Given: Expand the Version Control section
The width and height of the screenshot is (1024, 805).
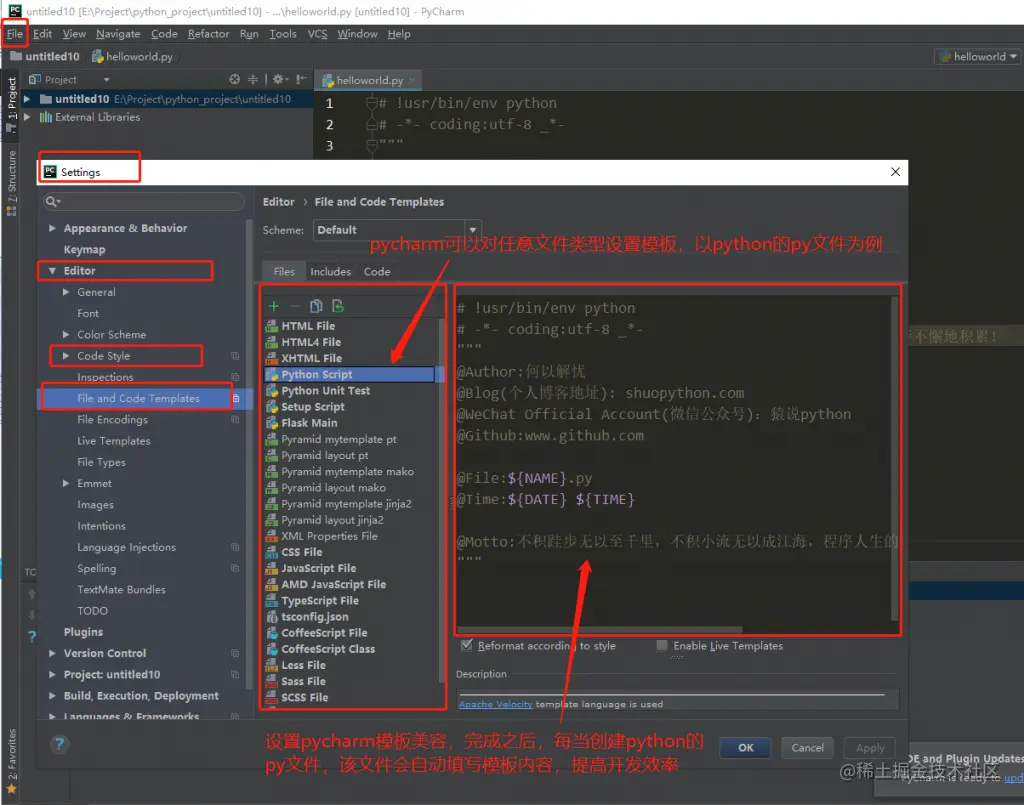Looking at the screenshot, I should [52, 653].
